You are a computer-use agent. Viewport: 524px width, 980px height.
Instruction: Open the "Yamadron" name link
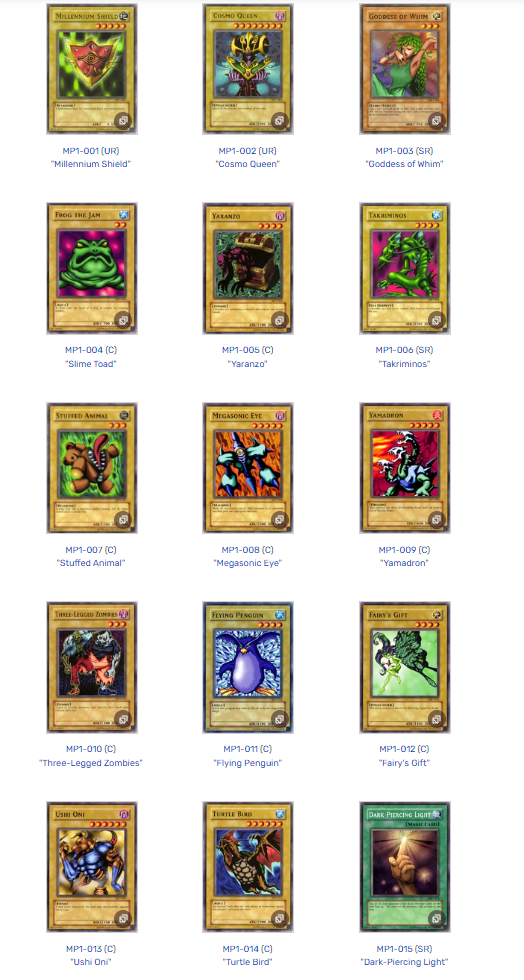(404, 563)
